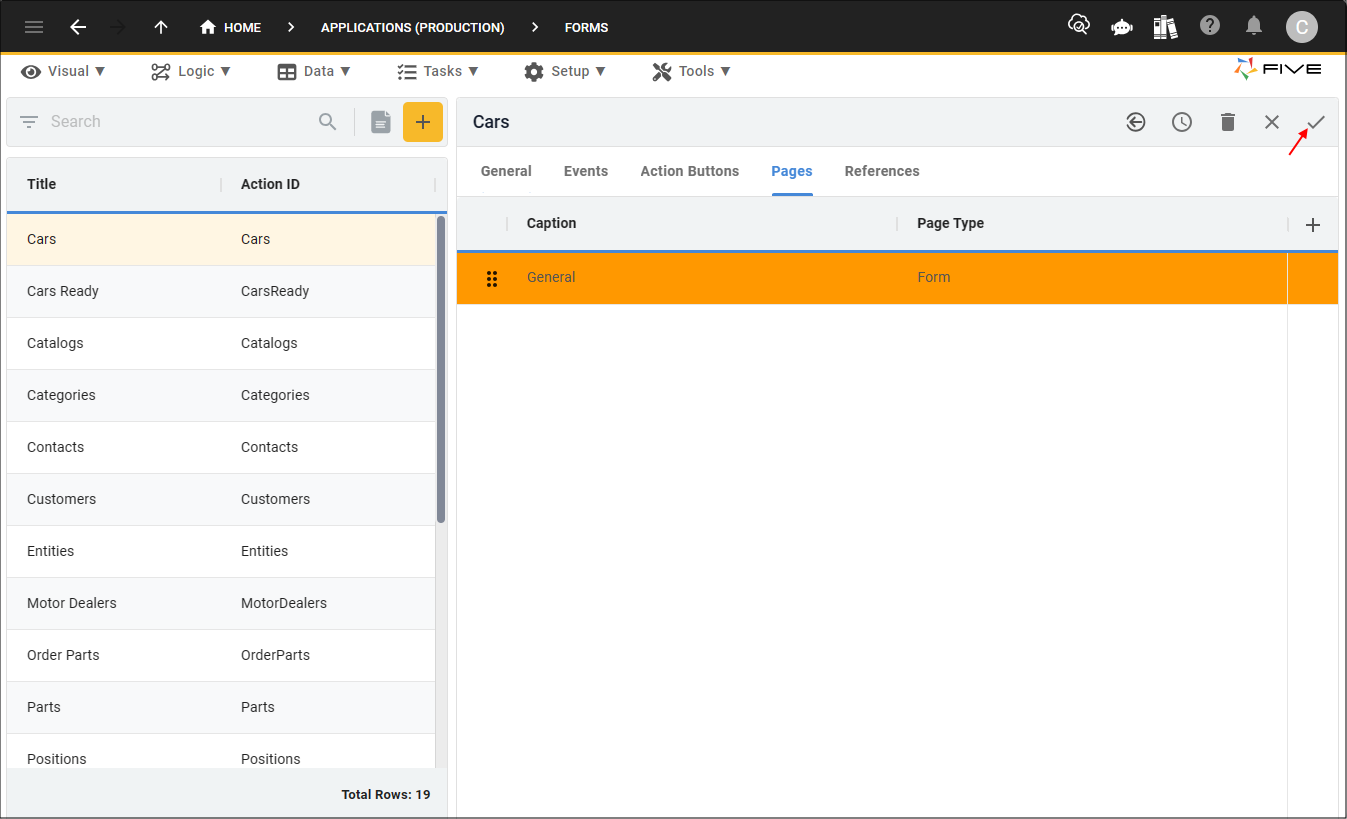Switch to the General tab

506,171
